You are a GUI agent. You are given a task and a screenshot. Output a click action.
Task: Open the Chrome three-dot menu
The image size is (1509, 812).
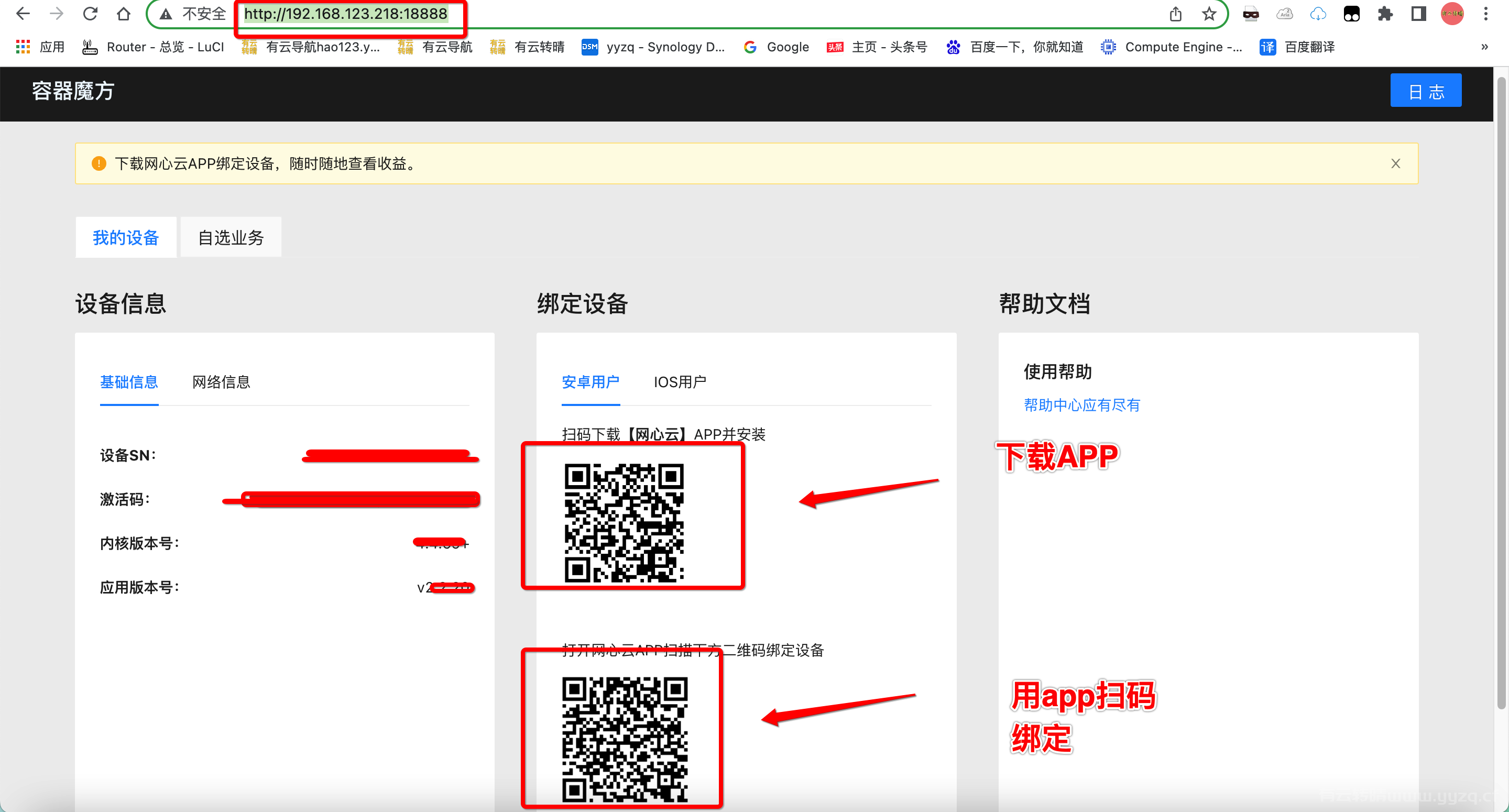[x=1485, y=14]
